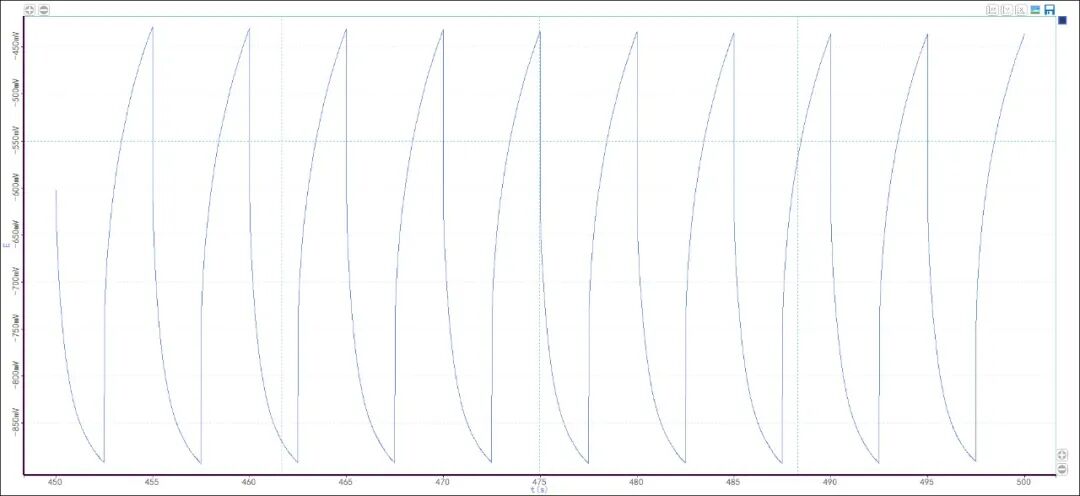Click the -700mV axis tick label
The height and width of the screenshot is (496, 1080).
click(17, 280)
